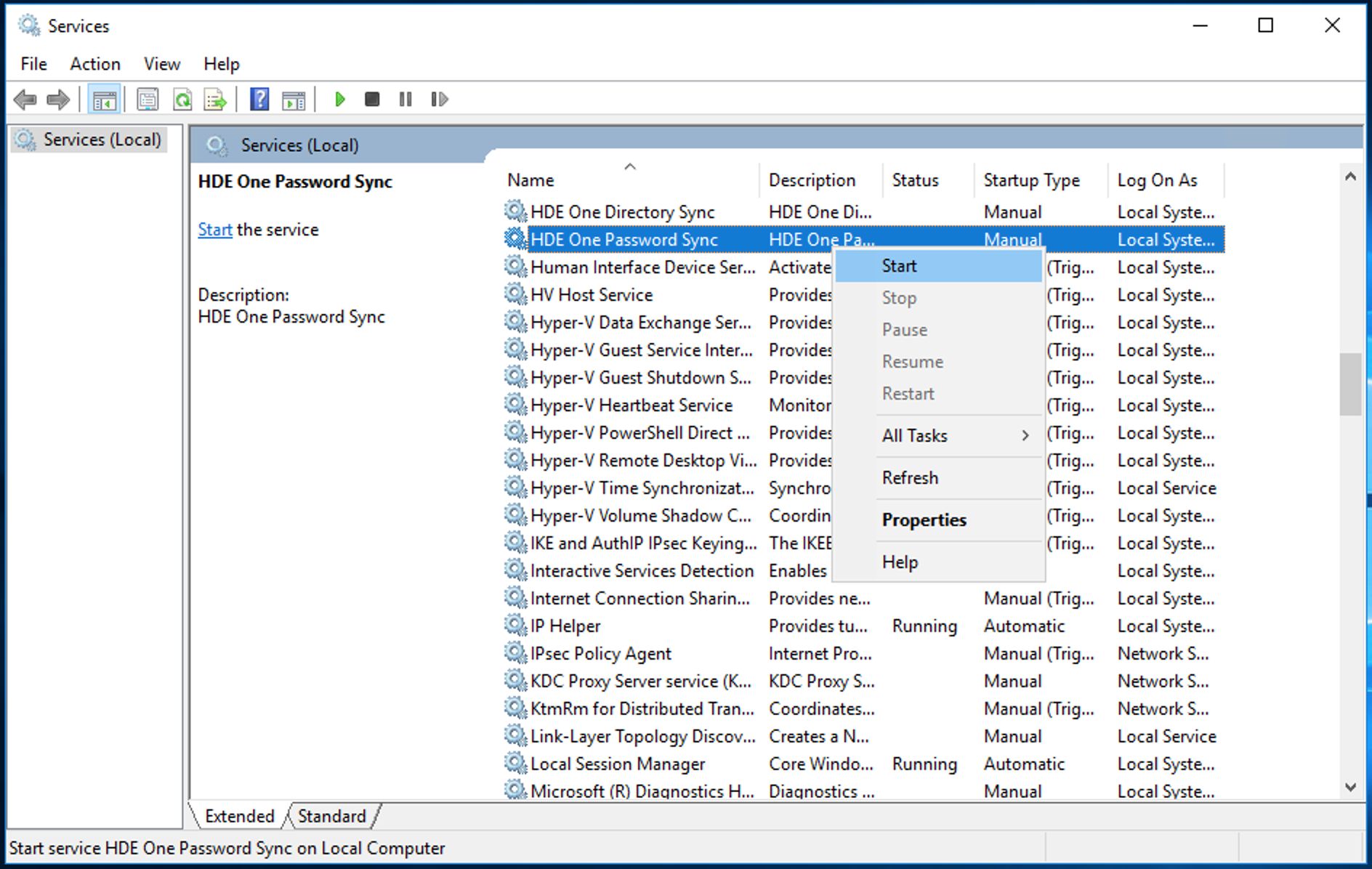Open the File menu
The image size is (1372, 869).
coord(33,64)
